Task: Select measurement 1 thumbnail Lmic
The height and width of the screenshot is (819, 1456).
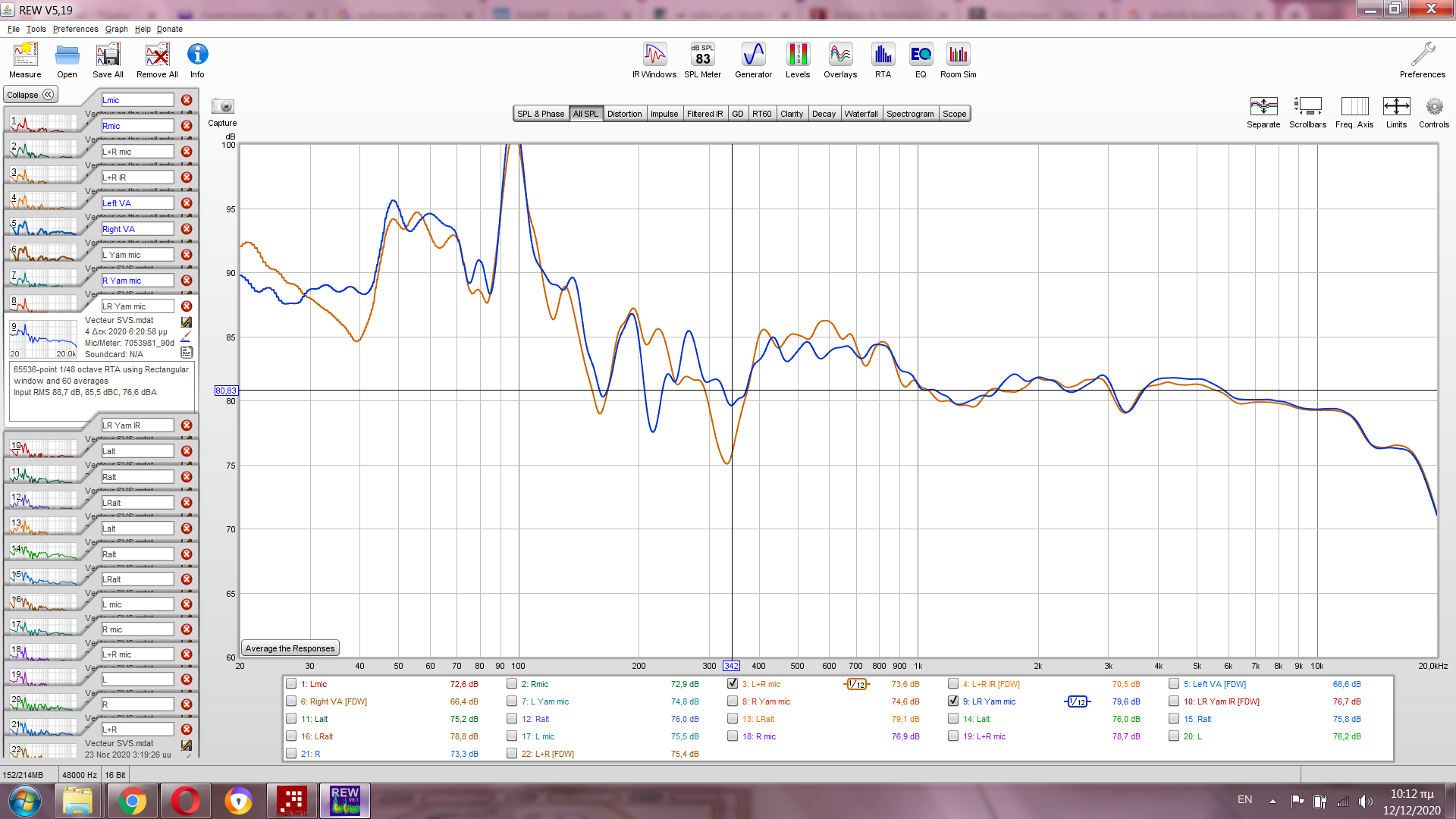Action: (x=44, y=124)
